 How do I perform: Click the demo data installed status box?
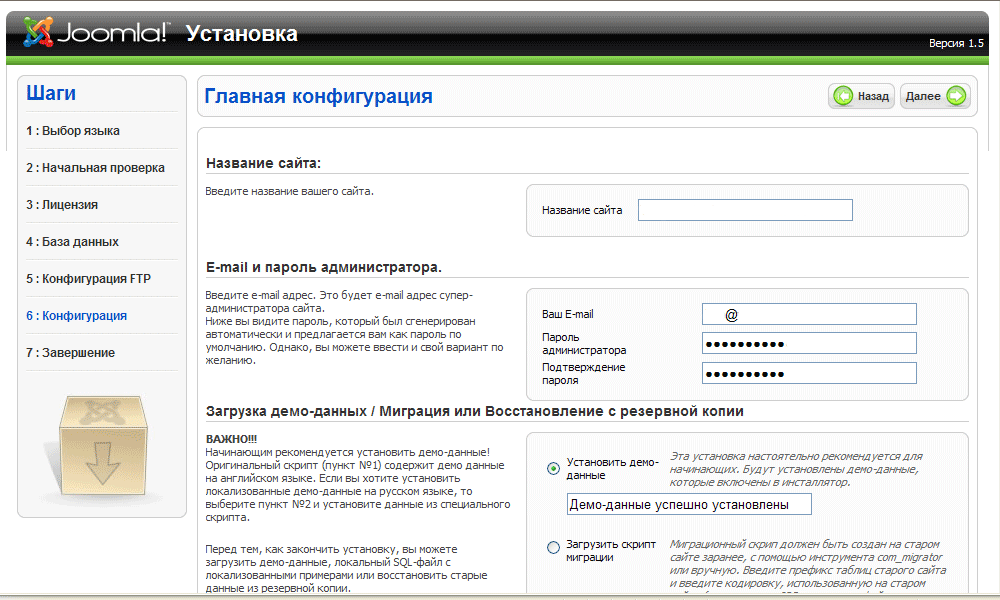[689, 504]
